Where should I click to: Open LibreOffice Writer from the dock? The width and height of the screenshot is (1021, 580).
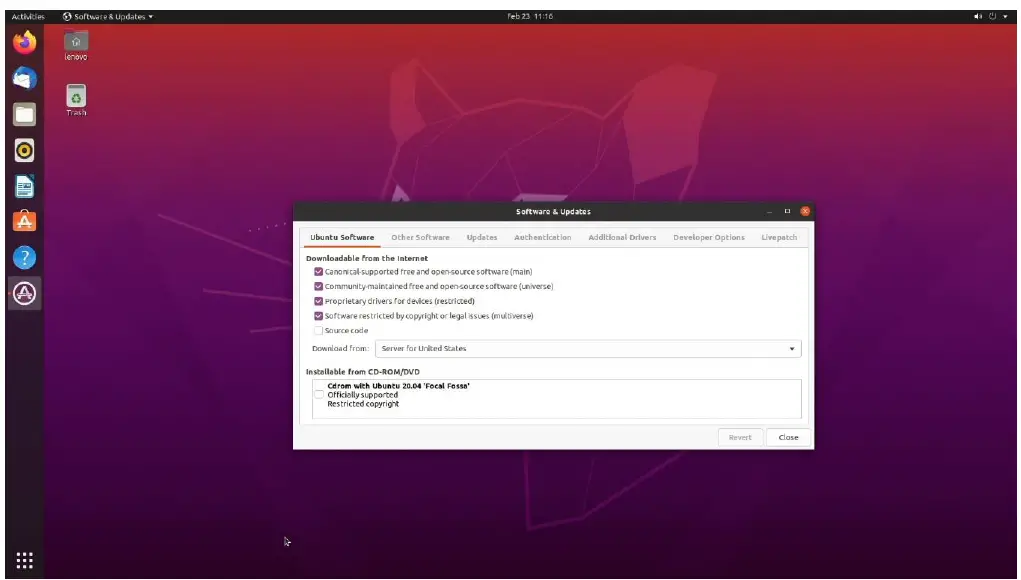point(24,187)
